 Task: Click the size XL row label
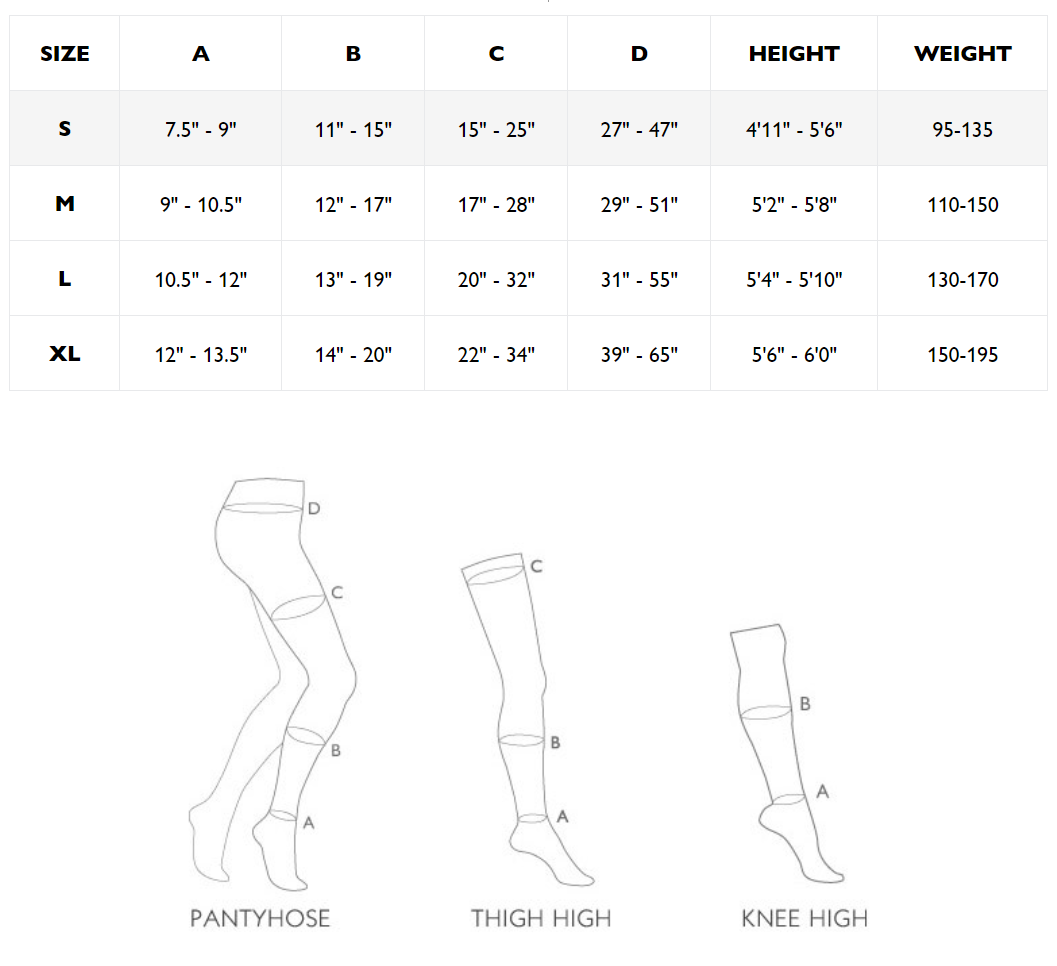[65, 353]
